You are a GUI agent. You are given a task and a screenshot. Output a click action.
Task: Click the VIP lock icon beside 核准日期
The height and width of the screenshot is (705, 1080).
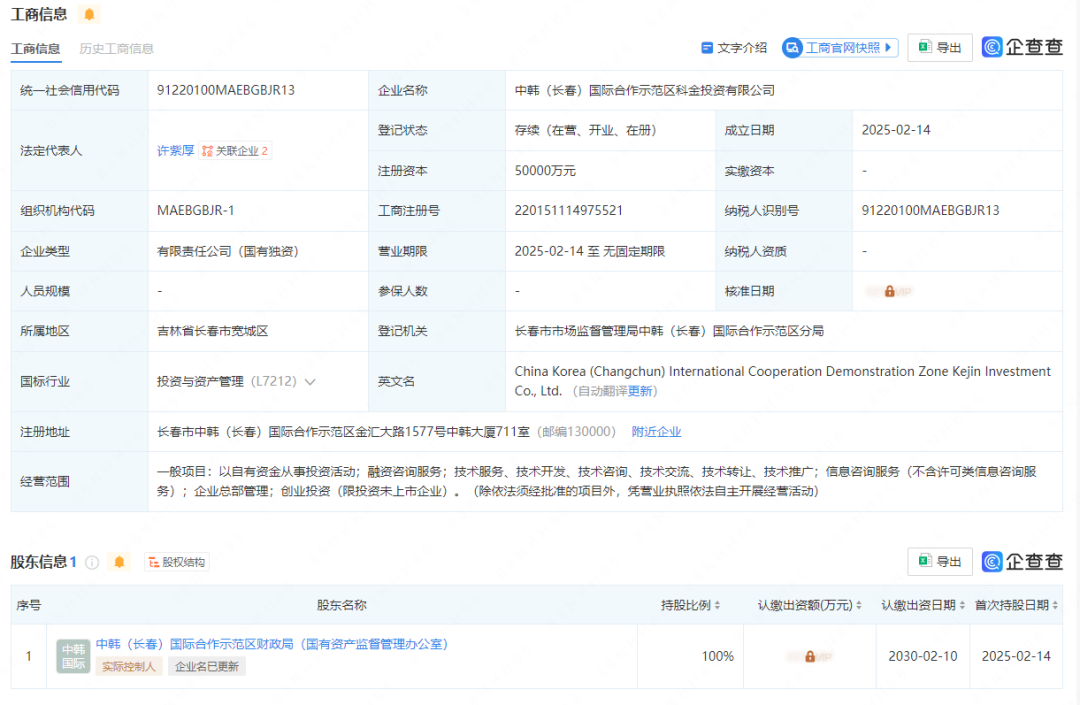[889, 291]
